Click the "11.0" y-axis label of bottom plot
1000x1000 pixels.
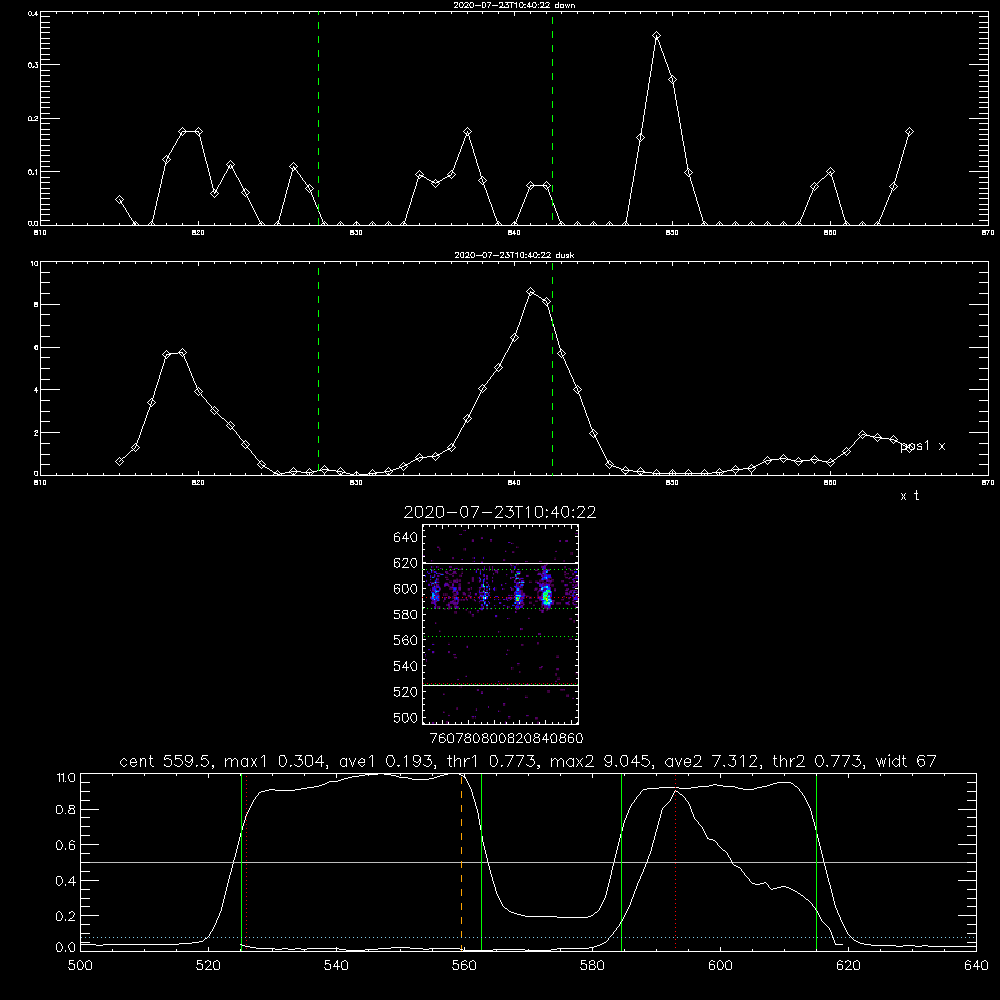pyautogui.click(x=66, y=778)
